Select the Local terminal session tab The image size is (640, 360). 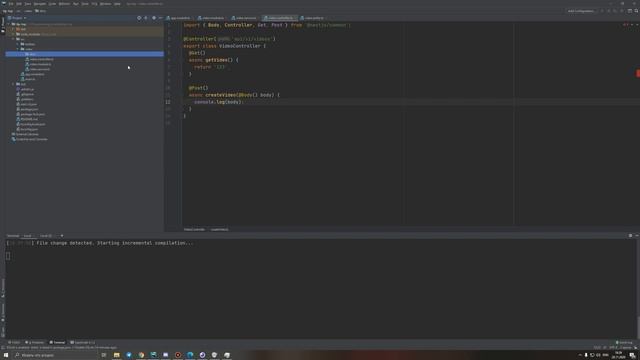coord(28,236)
